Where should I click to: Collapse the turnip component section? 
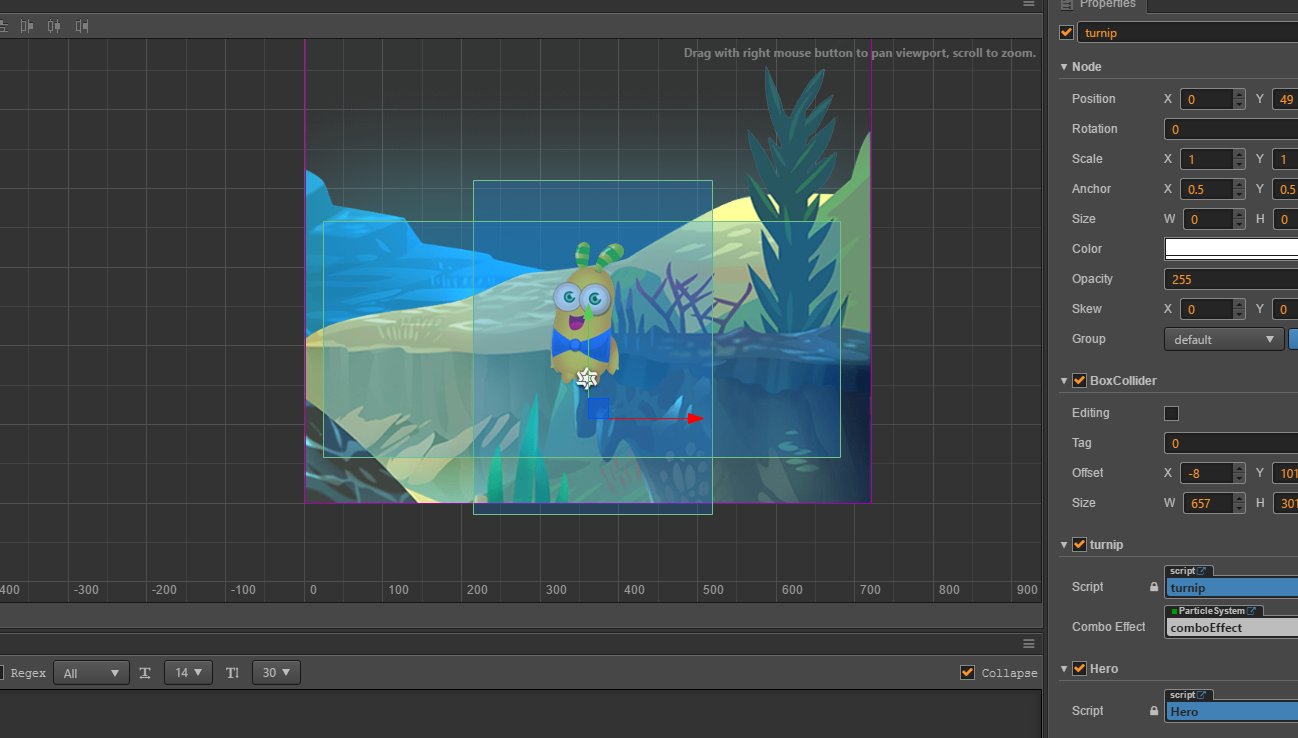click(1064, 545)
